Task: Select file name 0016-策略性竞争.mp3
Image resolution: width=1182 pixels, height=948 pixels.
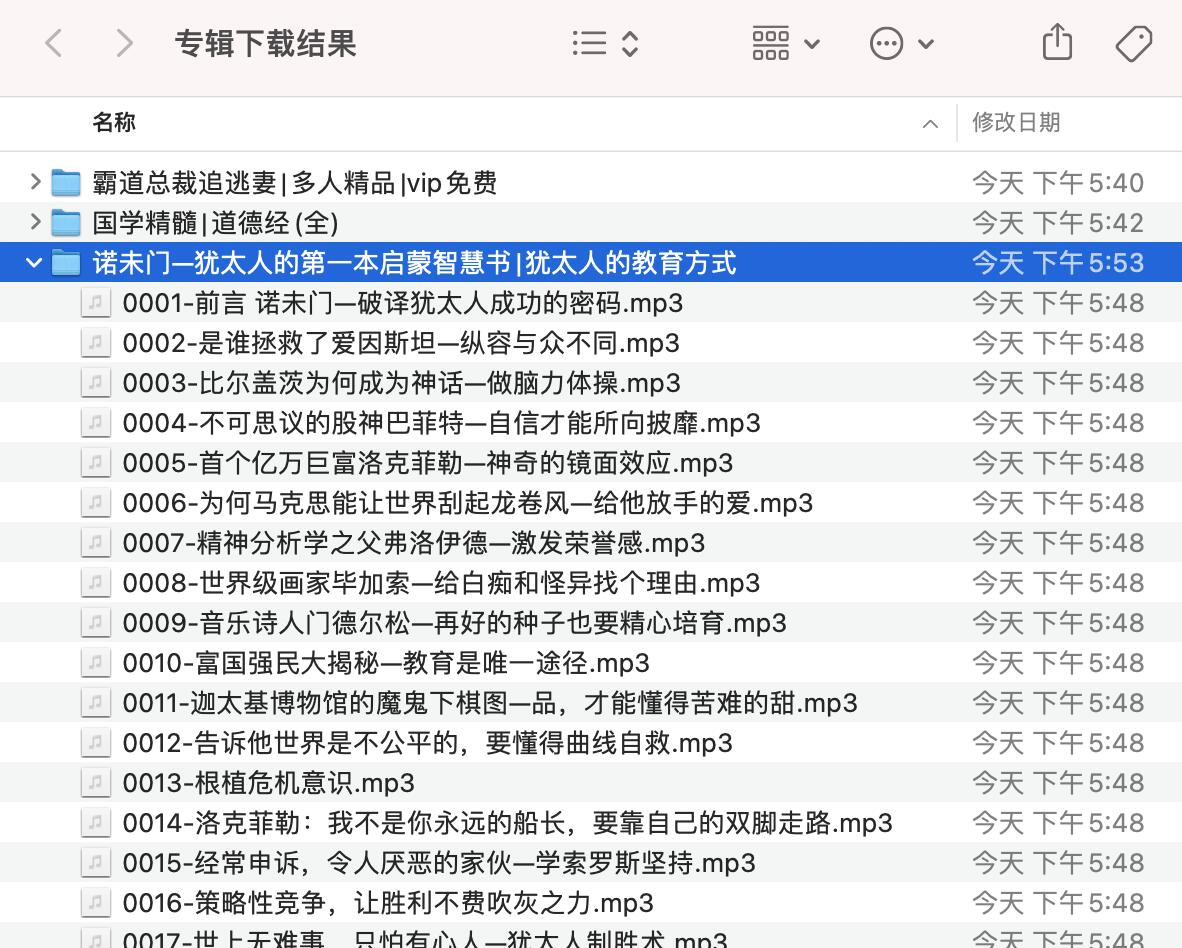Action: pyautogui.click(x=388, y=902)
